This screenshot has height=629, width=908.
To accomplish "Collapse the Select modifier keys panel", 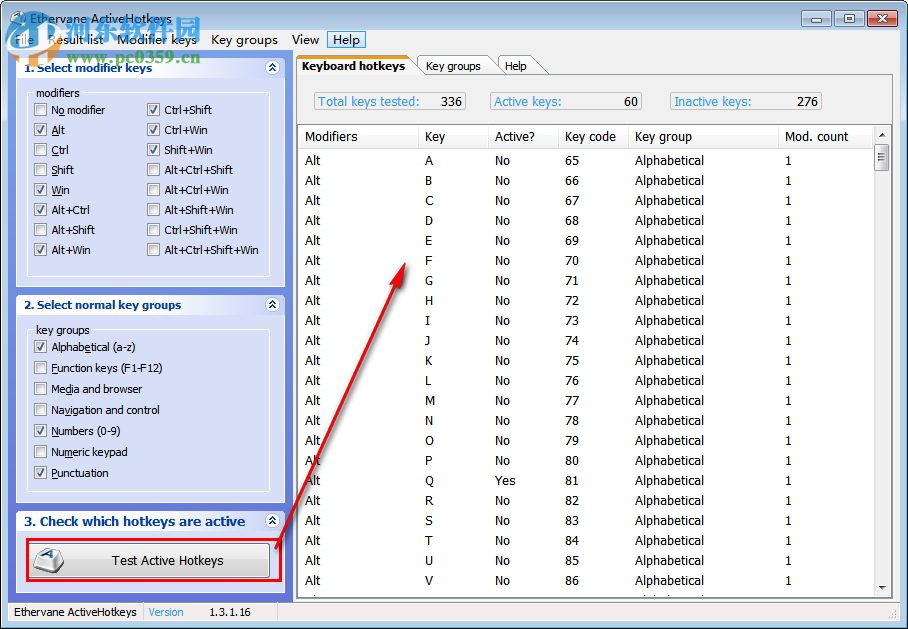I will pos(272,68).
